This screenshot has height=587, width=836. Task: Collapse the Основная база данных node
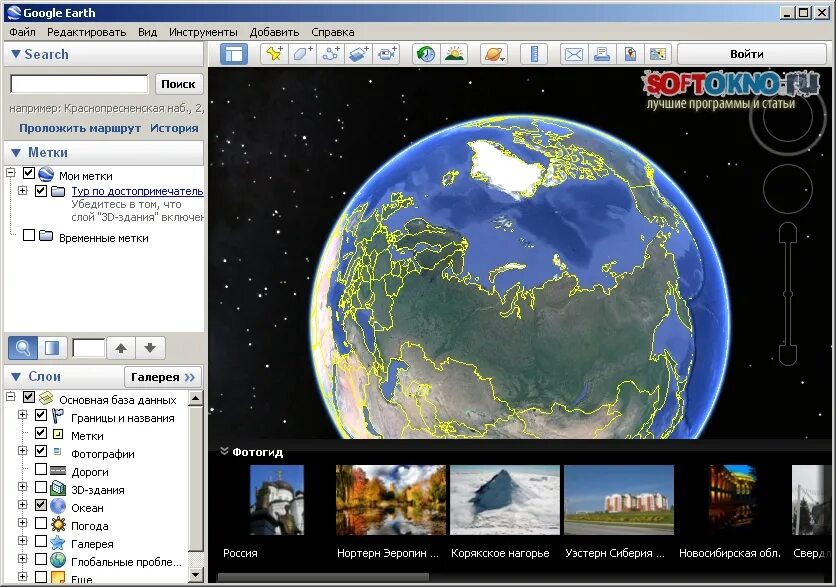click(10, 397)
